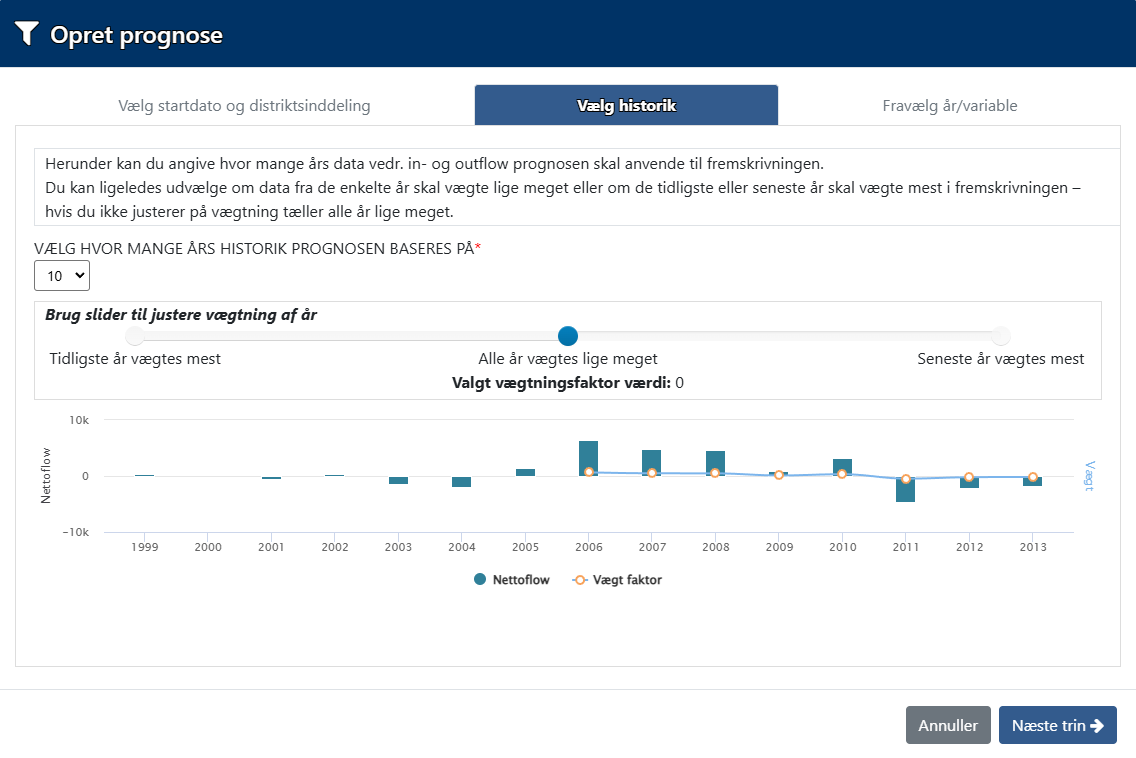Open the years of history dropdown
Viewport: 1136px width, 758px height.
point(62,275)
